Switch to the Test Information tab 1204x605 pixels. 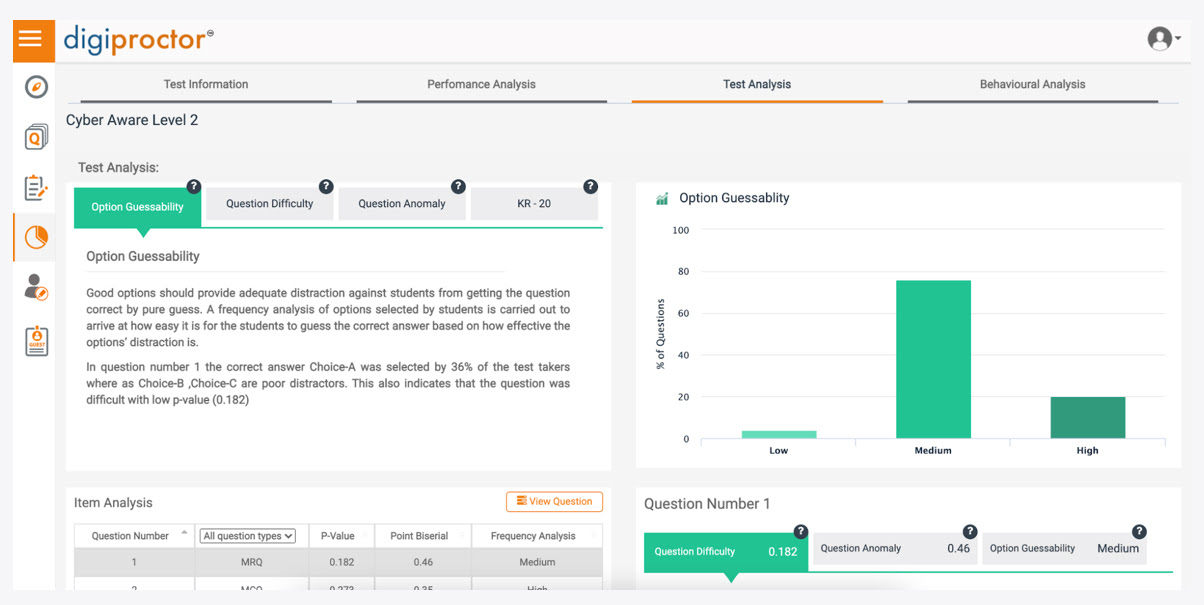[206, 85]
